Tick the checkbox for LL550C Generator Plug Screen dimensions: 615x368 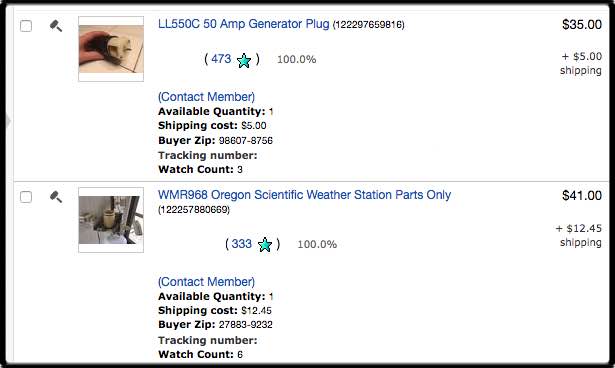coord(26,26)
